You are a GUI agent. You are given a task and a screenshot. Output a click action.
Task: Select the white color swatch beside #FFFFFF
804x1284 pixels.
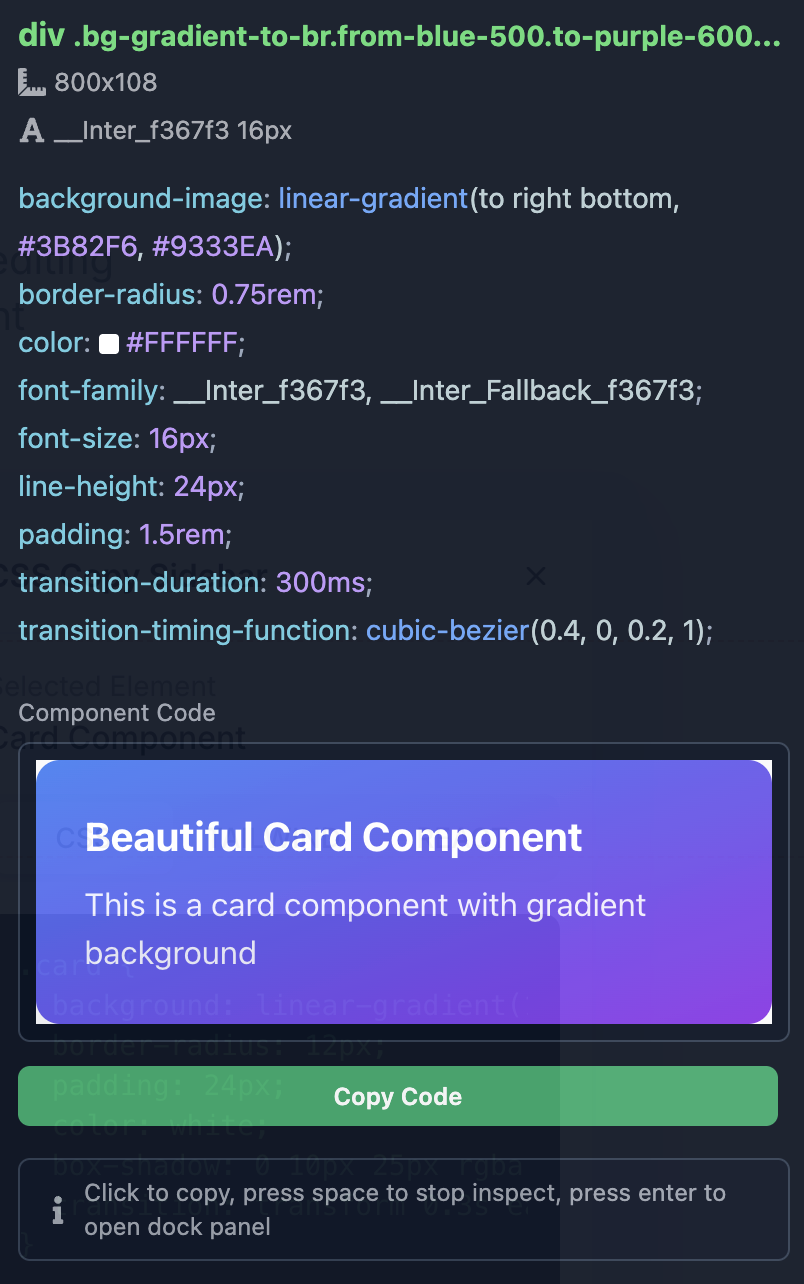[x=106, y=343]
